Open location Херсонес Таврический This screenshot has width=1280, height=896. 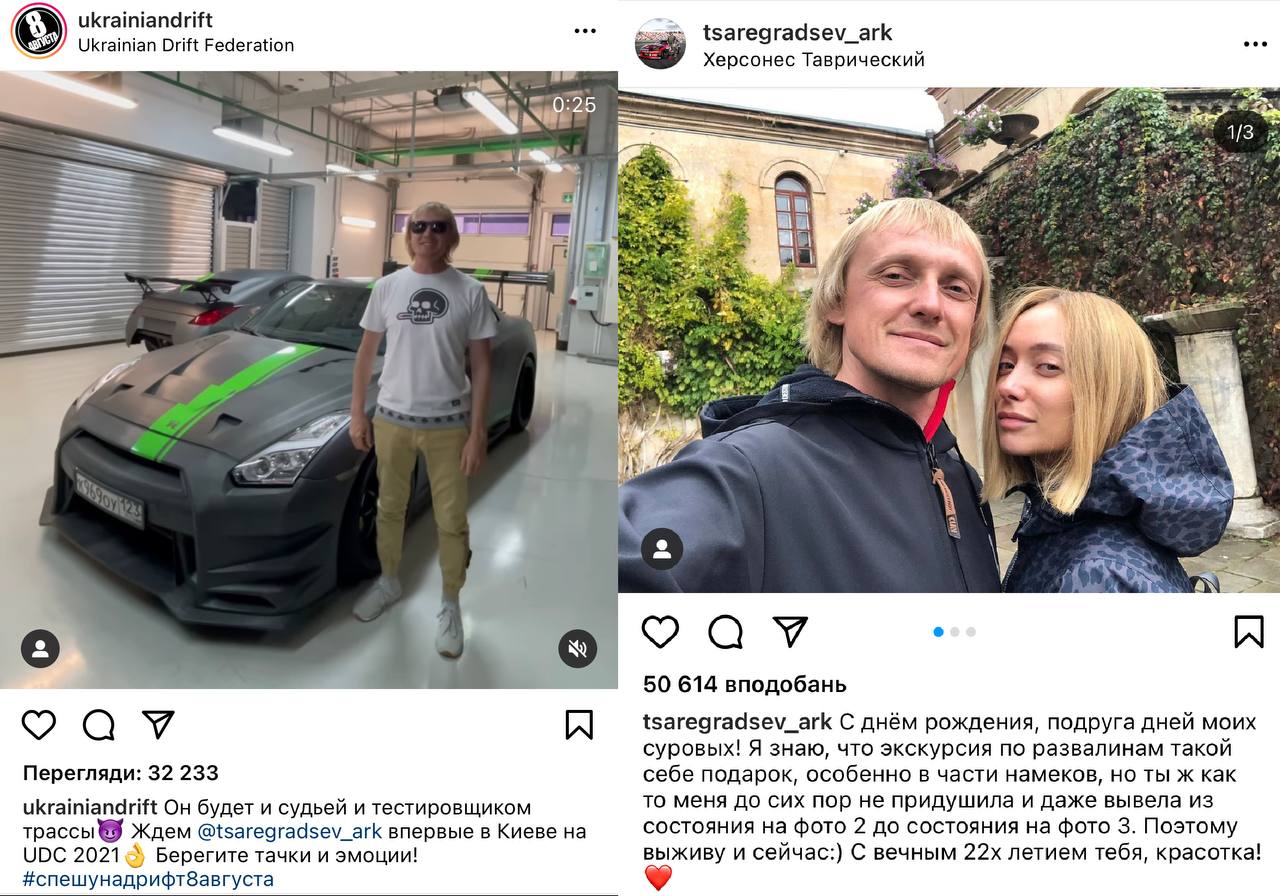pos(814,59)
